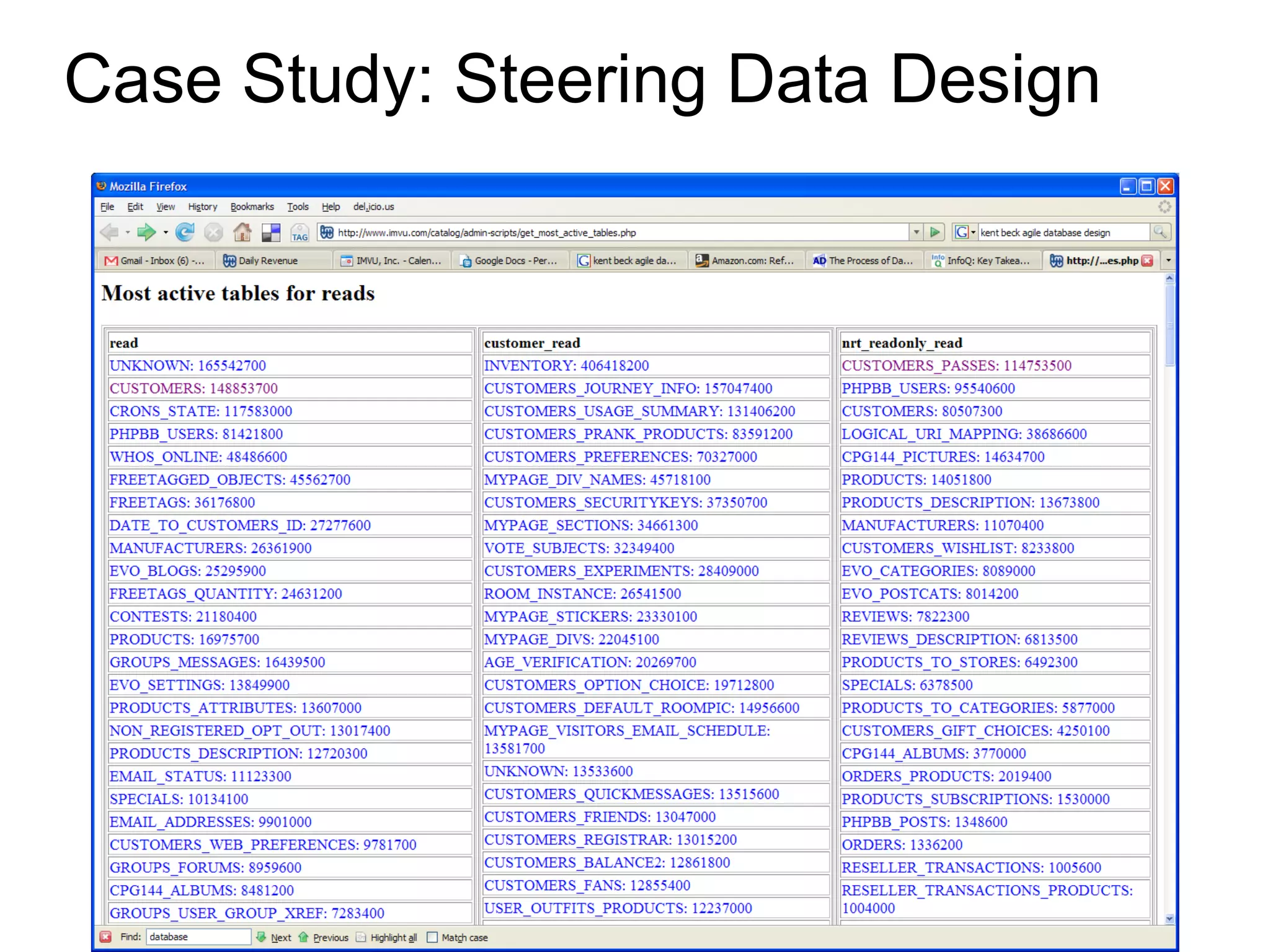Screen dimensions: 1270x952
Task: Switch to the Daily Revenue tab
Action: pyautogui.click(x=268, y=261)
